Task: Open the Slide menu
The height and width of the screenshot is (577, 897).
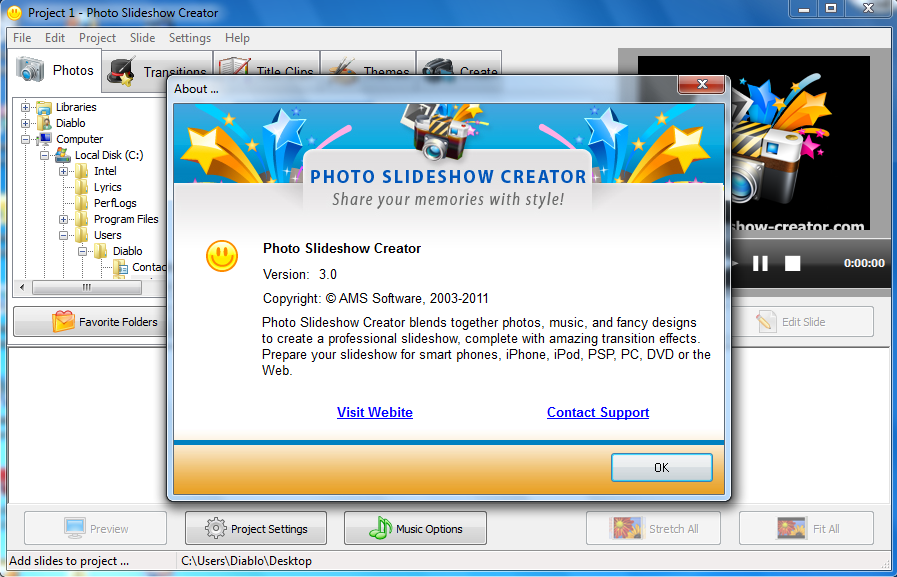Action: [142, 38]
